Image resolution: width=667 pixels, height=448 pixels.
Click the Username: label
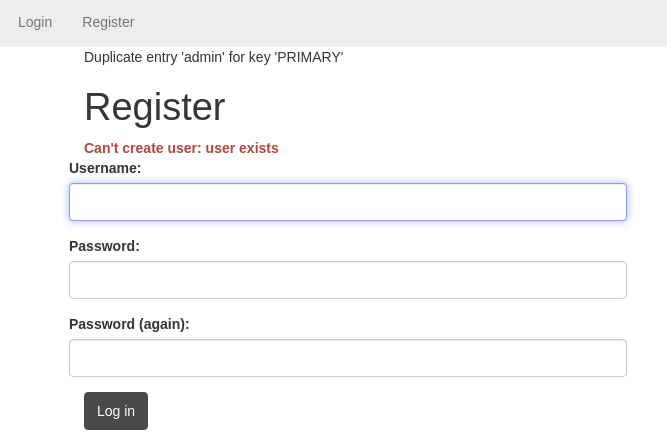(x=105, y=168)
